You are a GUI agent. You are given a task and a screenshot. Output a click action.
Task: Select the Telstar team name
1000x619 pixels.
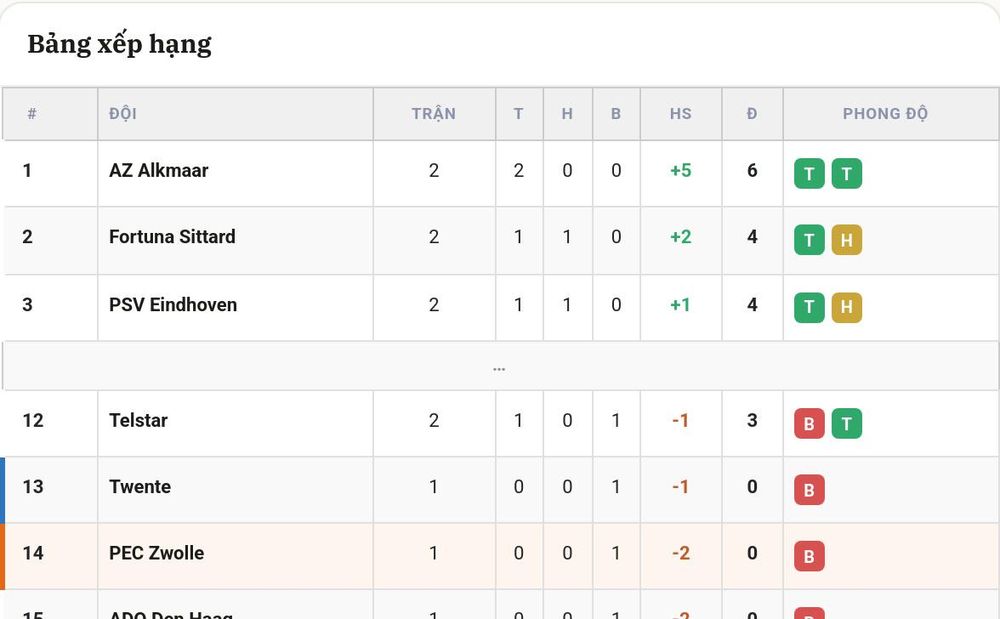(138, 421)
